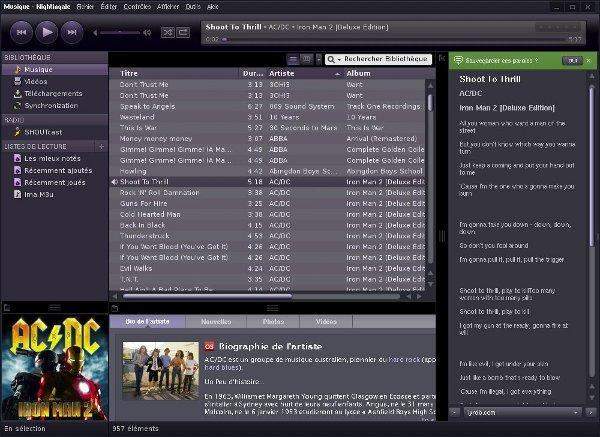Open the SHOUTcast radio entry
600x437 pixels.
[44, 131]
